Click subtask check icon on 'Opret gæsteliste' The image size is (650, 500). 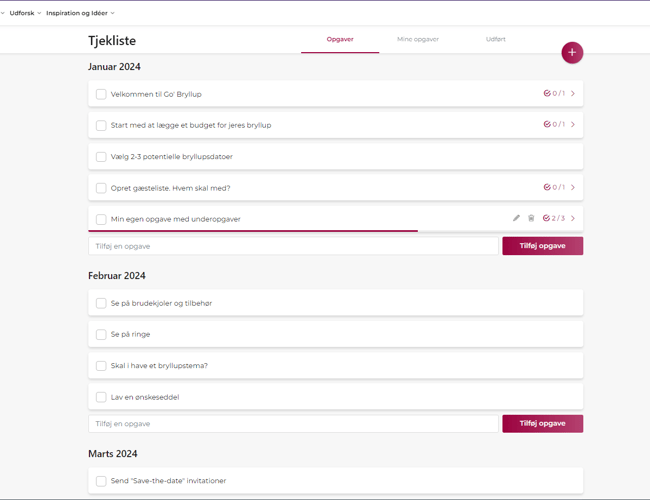pyautogui.click(x=547, y=187)
